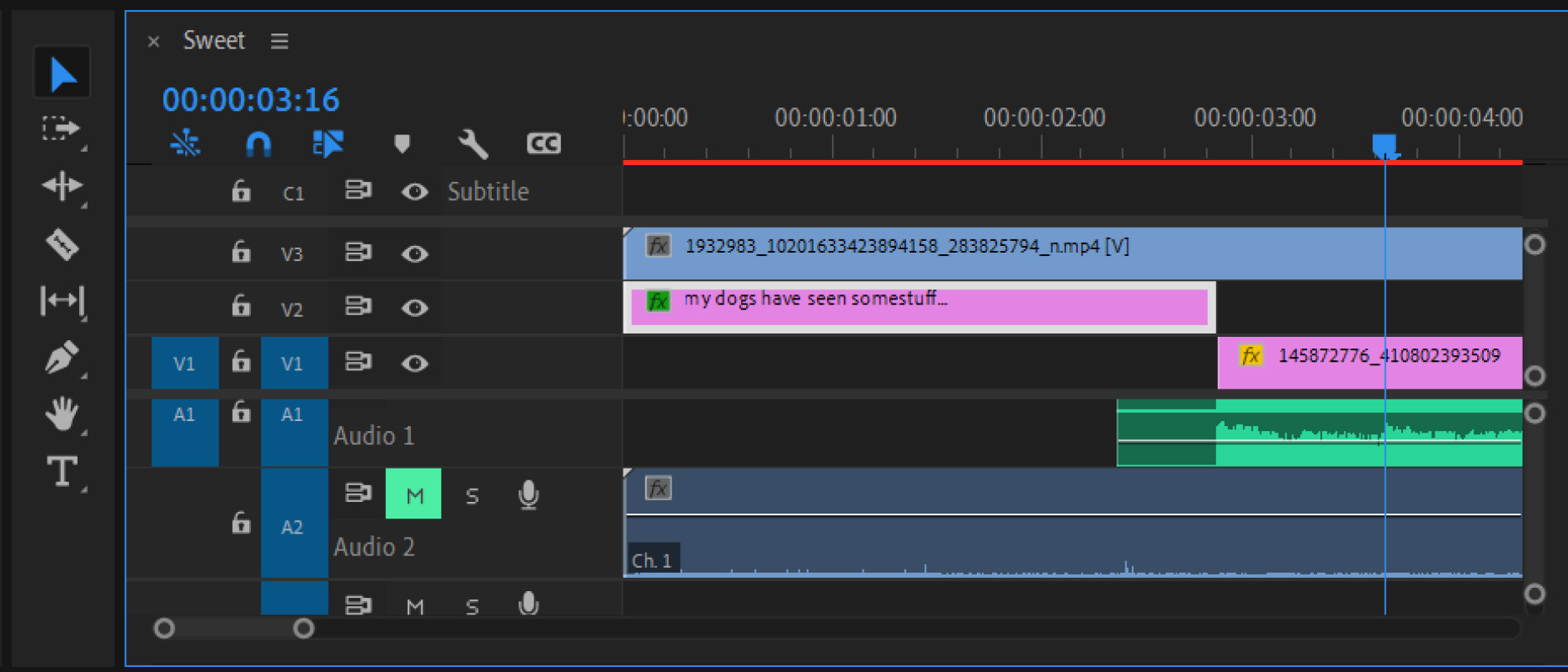Toggle lock on track V2

241,305
